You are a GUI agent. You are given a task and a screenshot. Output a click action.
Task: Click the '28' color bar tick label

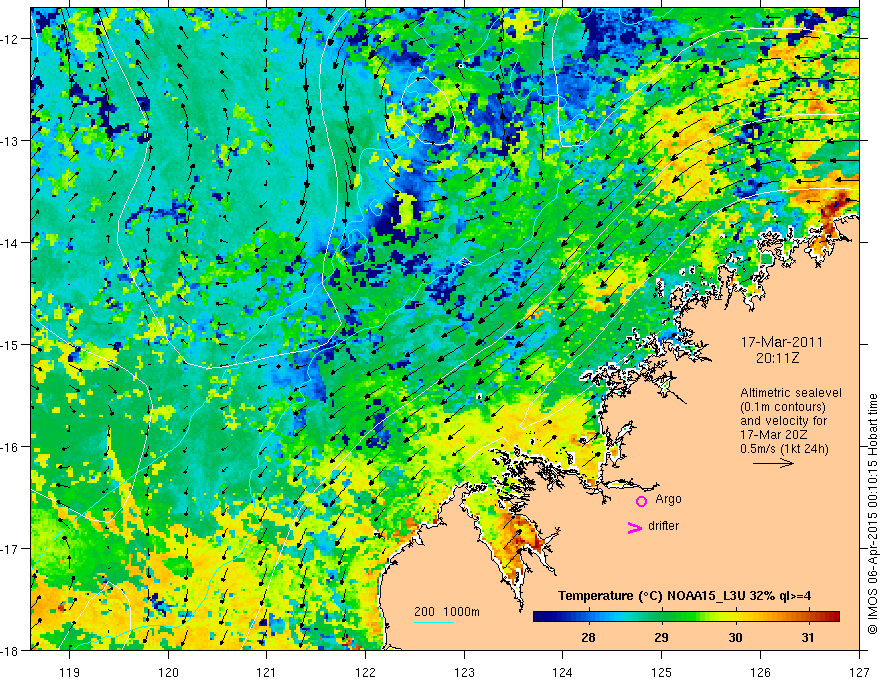coord(588,637)
